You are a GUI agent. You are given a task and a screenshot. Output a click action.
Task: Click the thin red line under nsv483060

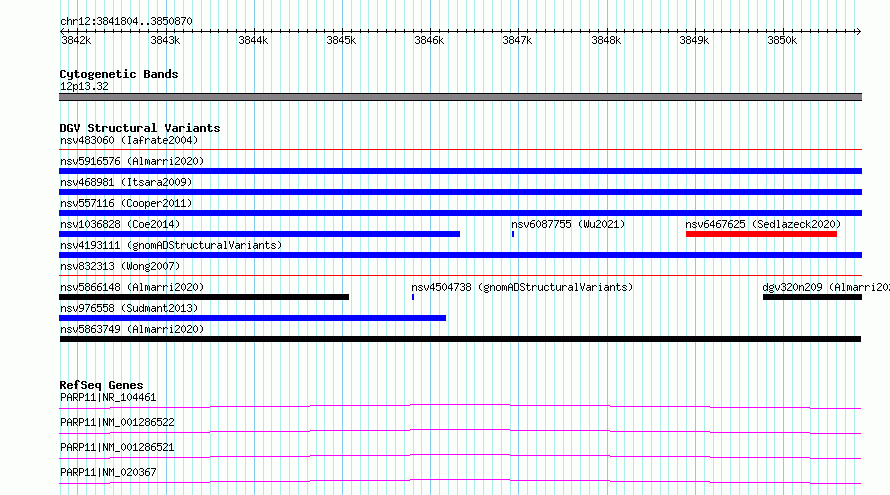tap(460, 150)
